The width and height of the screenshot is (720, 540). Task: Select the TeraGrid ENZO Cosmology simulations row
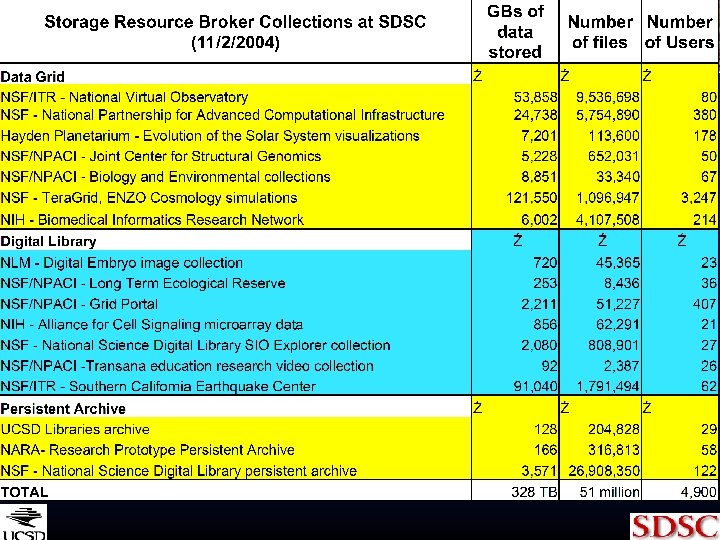click(149, 198)
